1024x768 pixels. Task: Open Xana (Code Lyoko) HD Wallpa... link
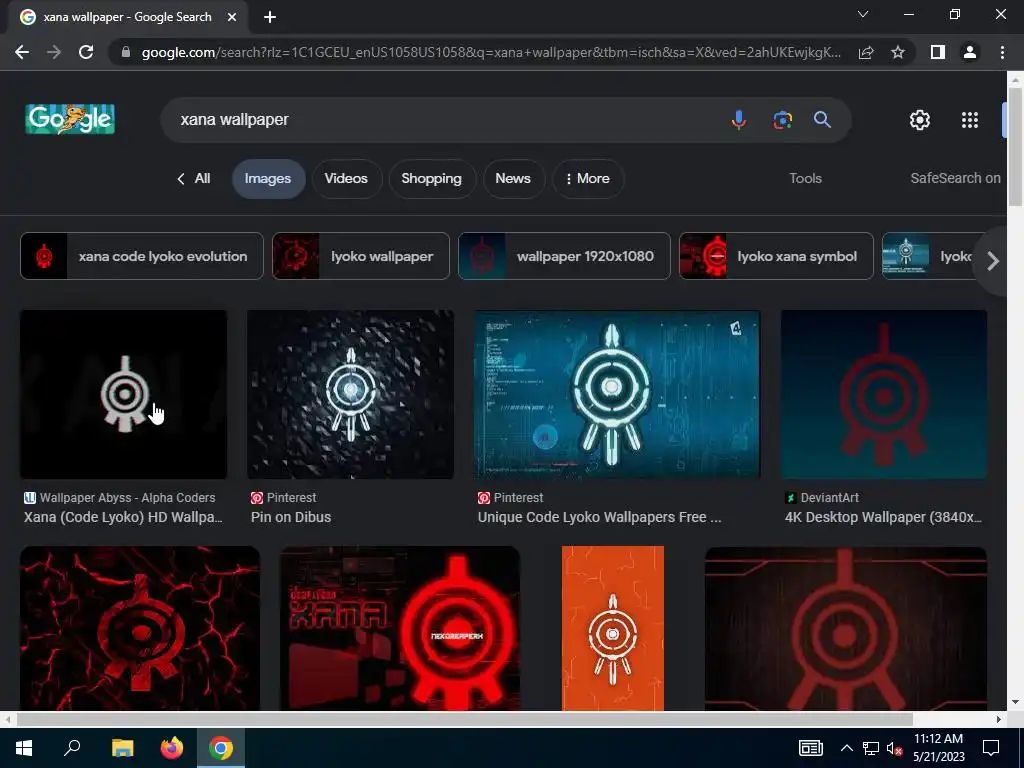[x=123, y=517]
